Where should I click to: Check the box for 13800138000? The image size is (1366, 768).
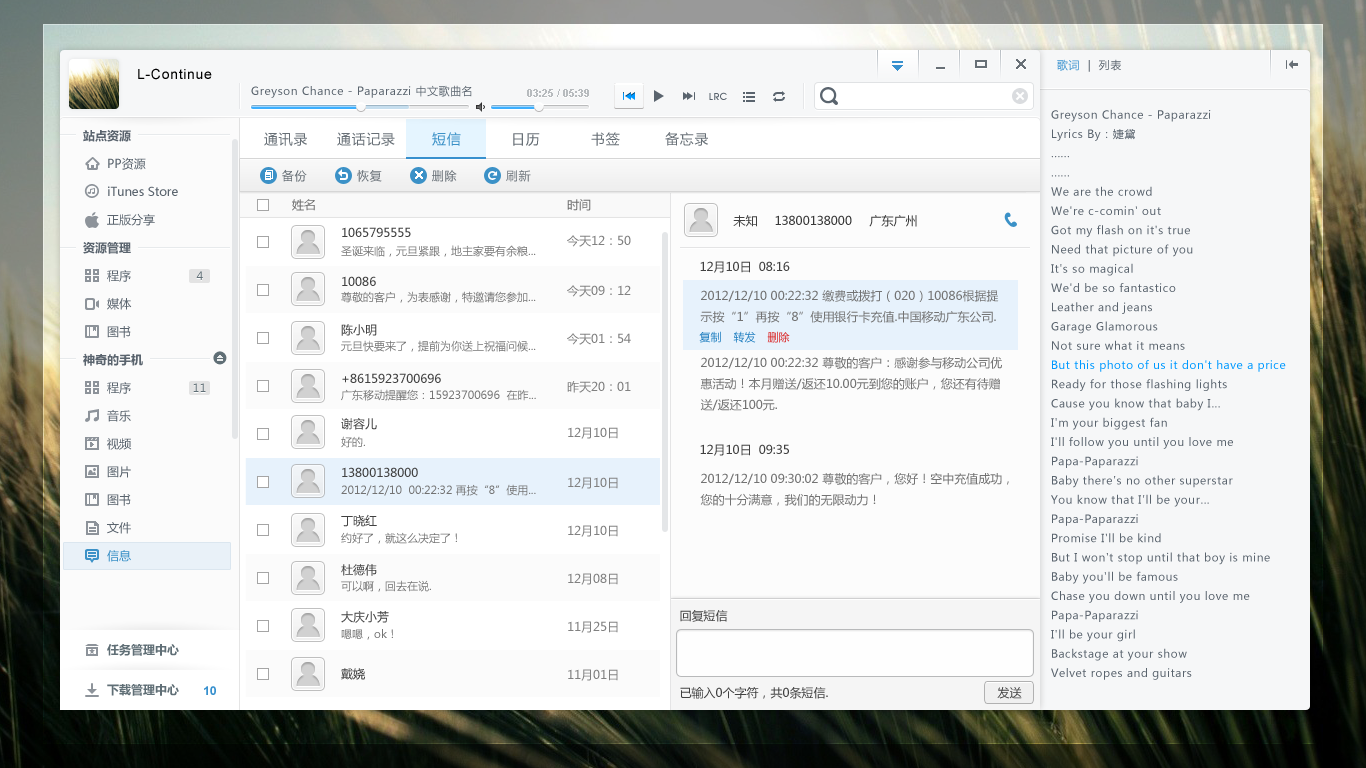263,482
